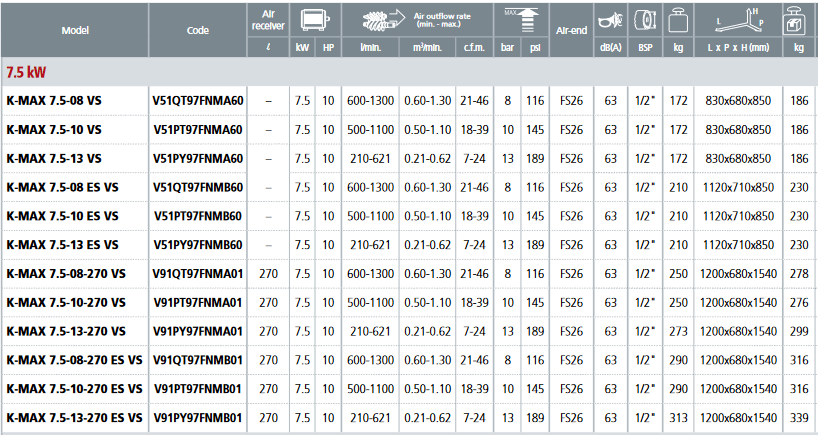Click code V91PY97FNMA01
818x435 pixels.
click(198, 331)
